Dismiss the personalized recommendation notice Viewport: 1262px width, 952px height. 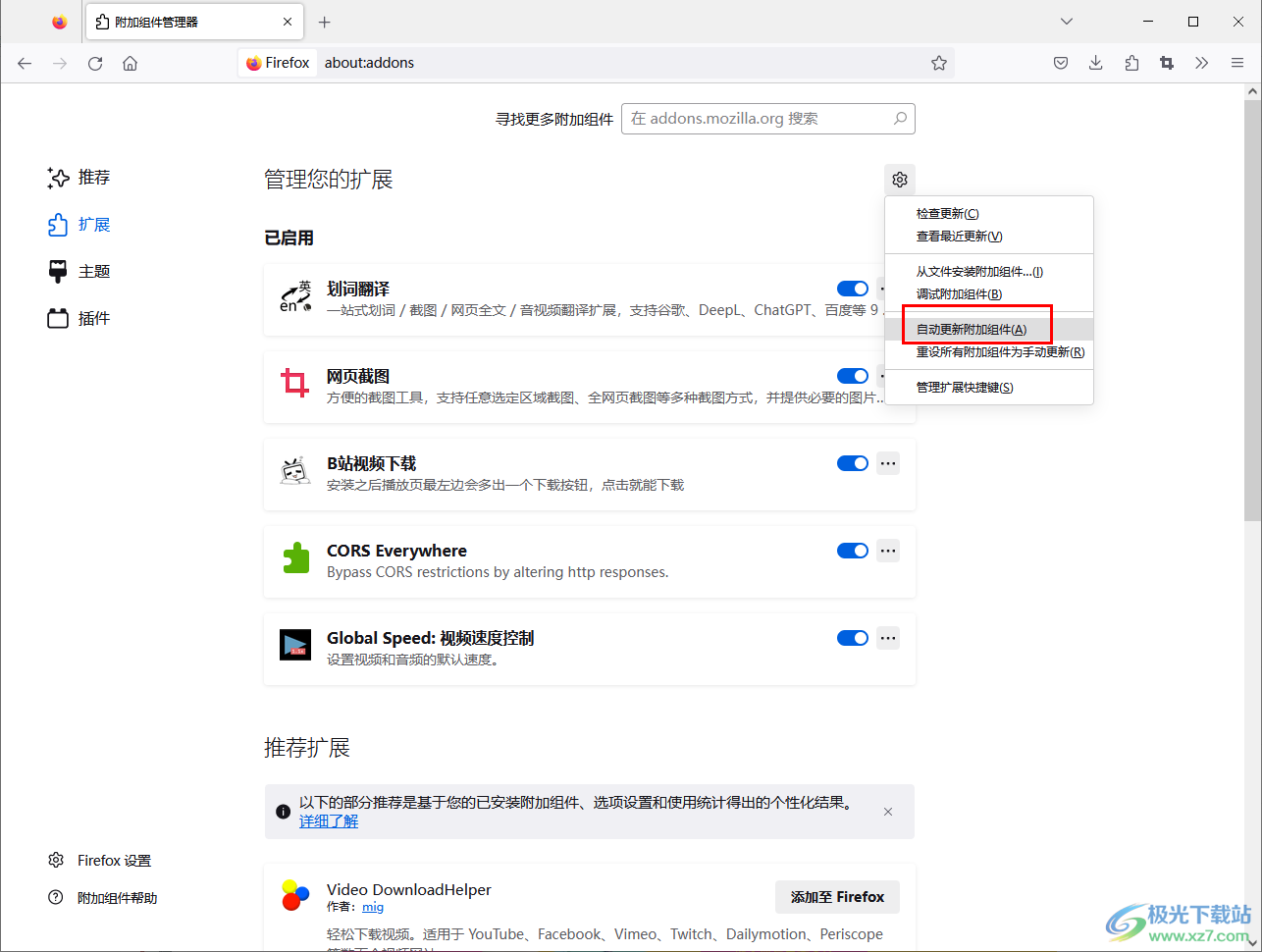[888, 812]
